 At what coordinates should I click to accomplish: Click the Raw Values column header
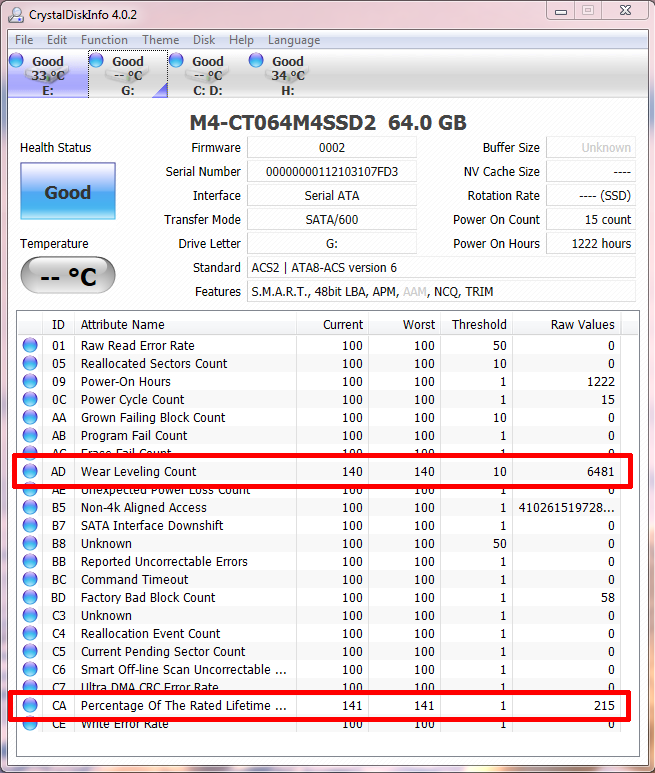tap(567, 324)
